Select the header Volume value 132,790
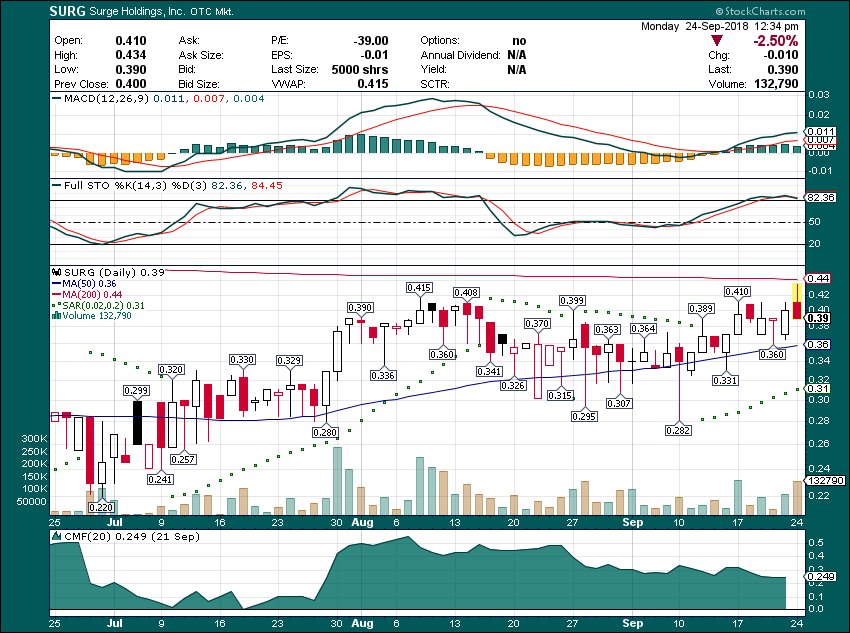850x633 pixels. click(x=776, y=84)
